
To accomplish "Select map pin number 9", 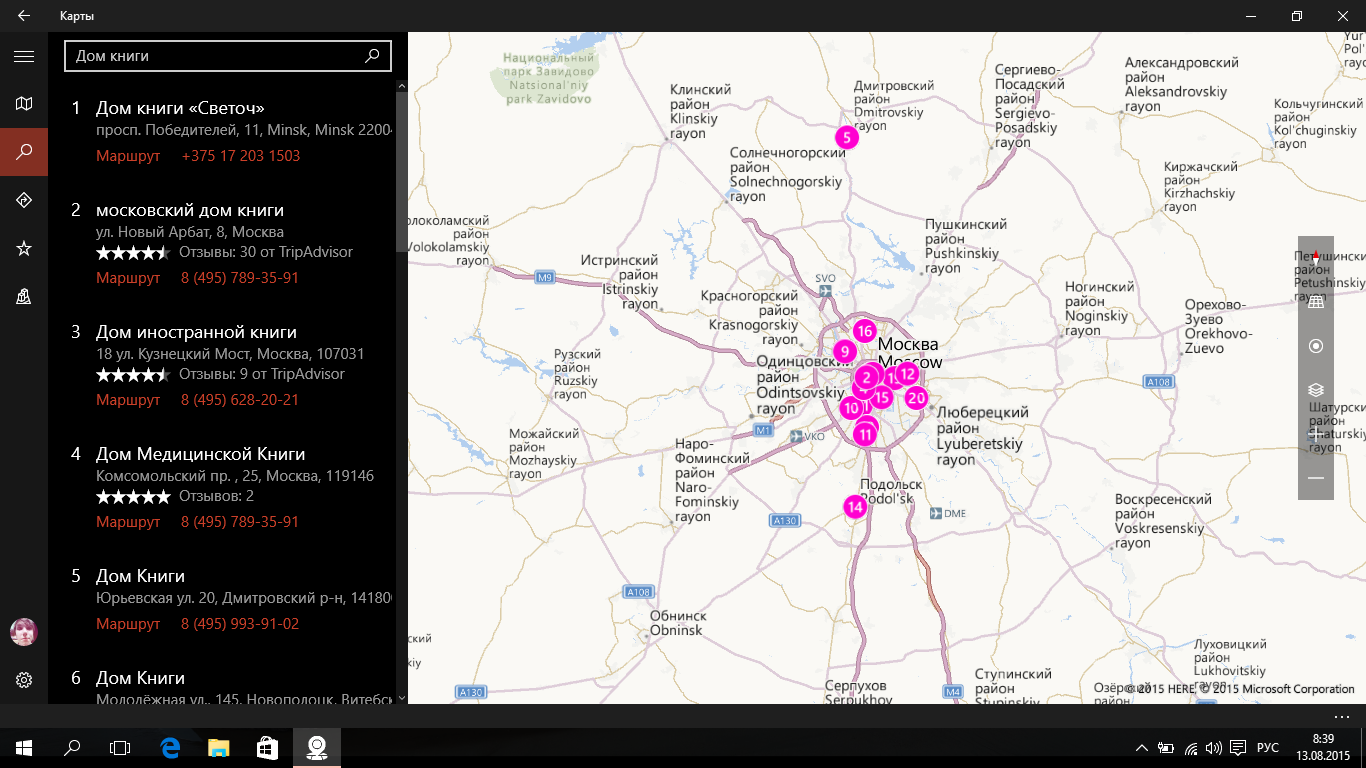I will (x=845, y=351).
